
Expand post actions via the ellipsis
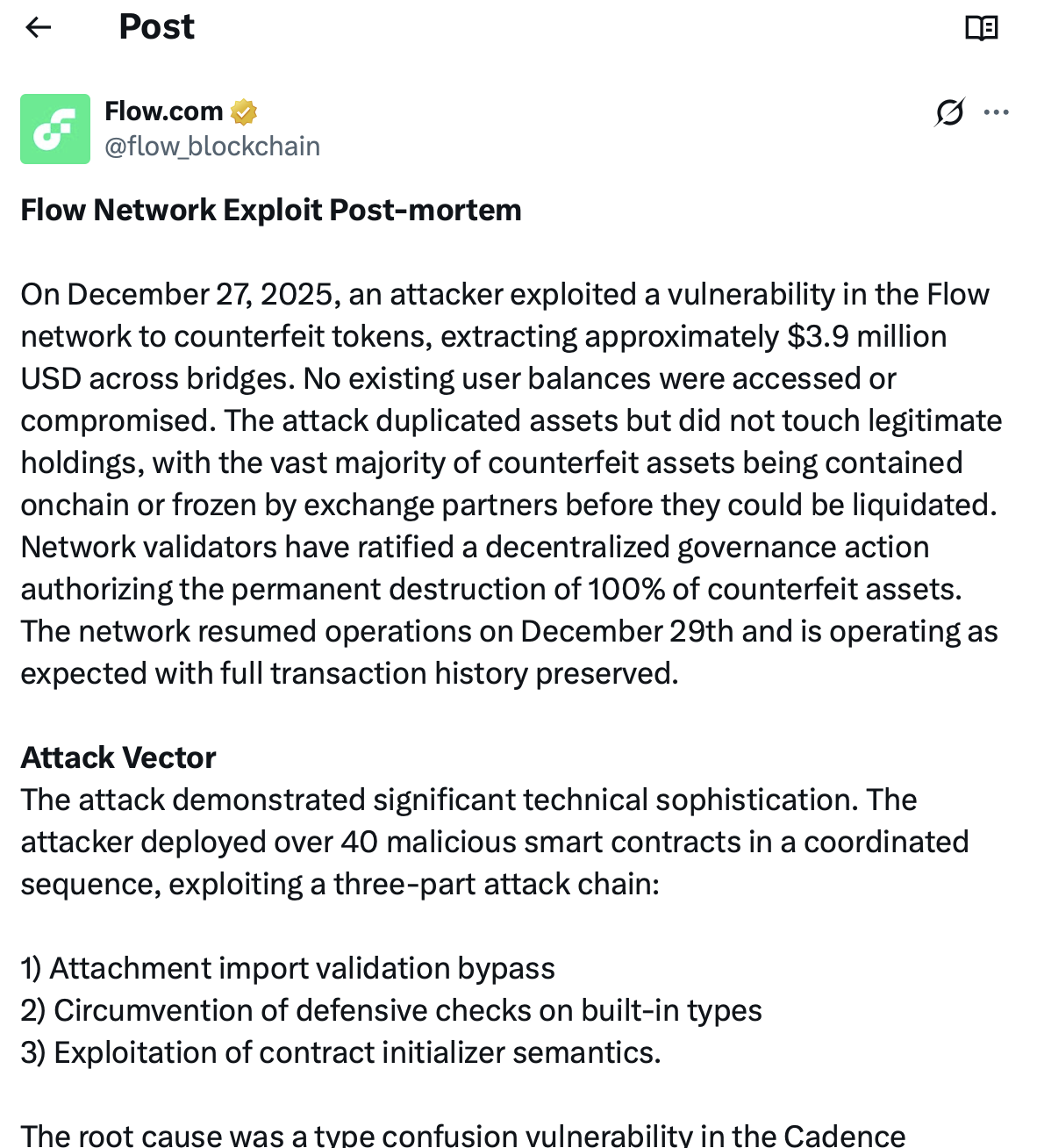tap(998, 112)
